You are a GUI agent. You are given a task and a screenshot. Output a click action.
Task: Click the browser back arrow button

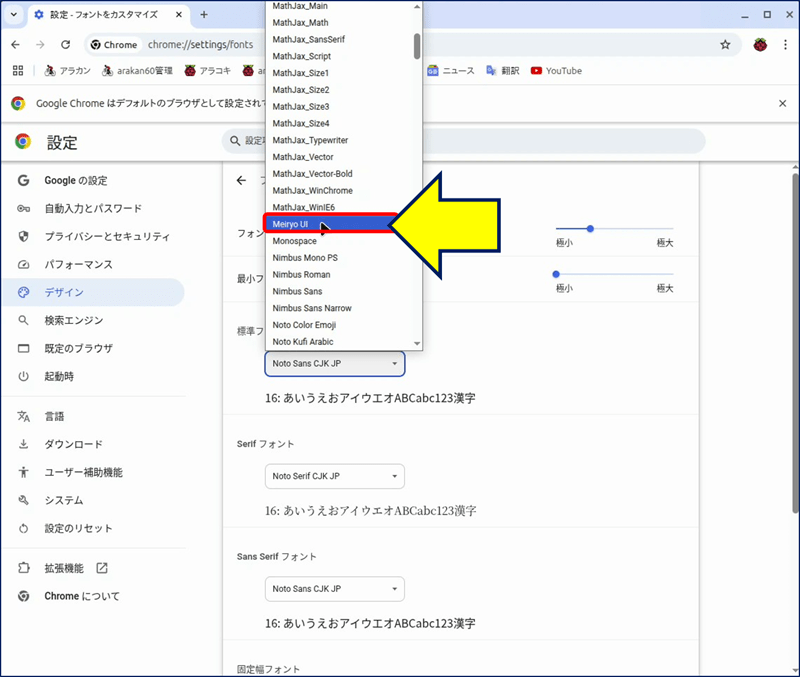click(x=15, y=45)
